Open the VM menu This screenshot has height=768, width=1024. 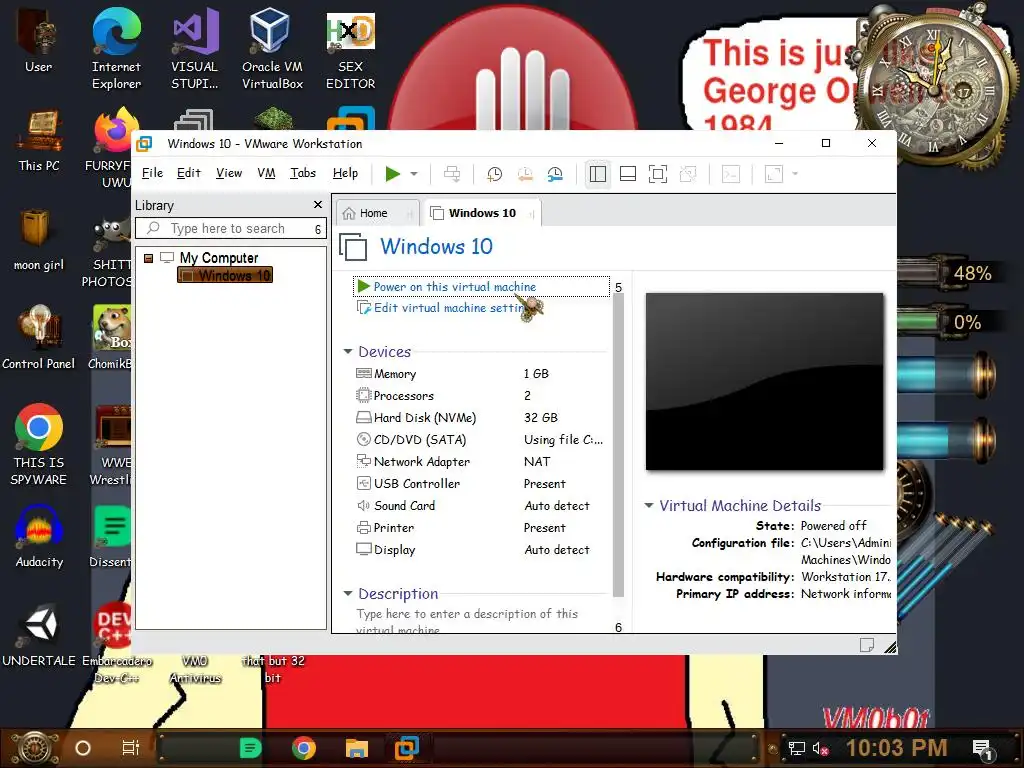point(266,173)
